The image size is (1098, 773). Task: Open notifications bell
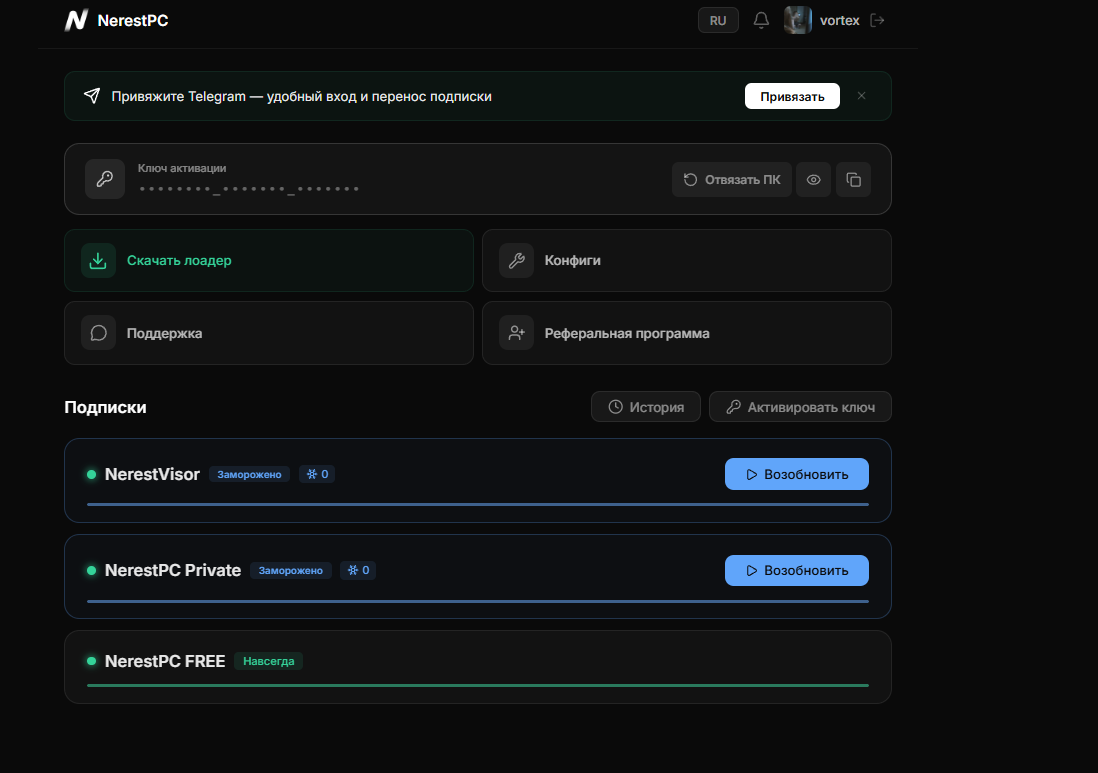pos(761,20)
